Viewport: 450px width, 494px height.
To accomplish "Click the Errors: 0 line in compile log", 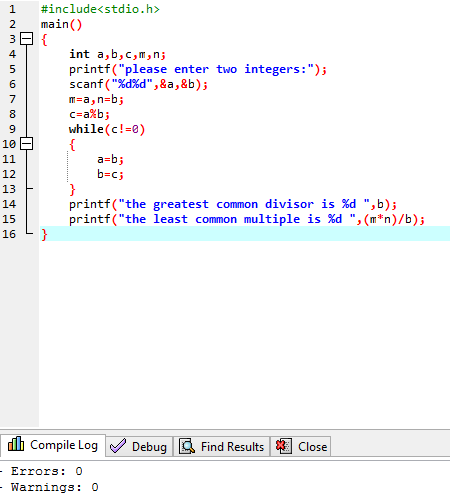I will [x=46, y=471].
